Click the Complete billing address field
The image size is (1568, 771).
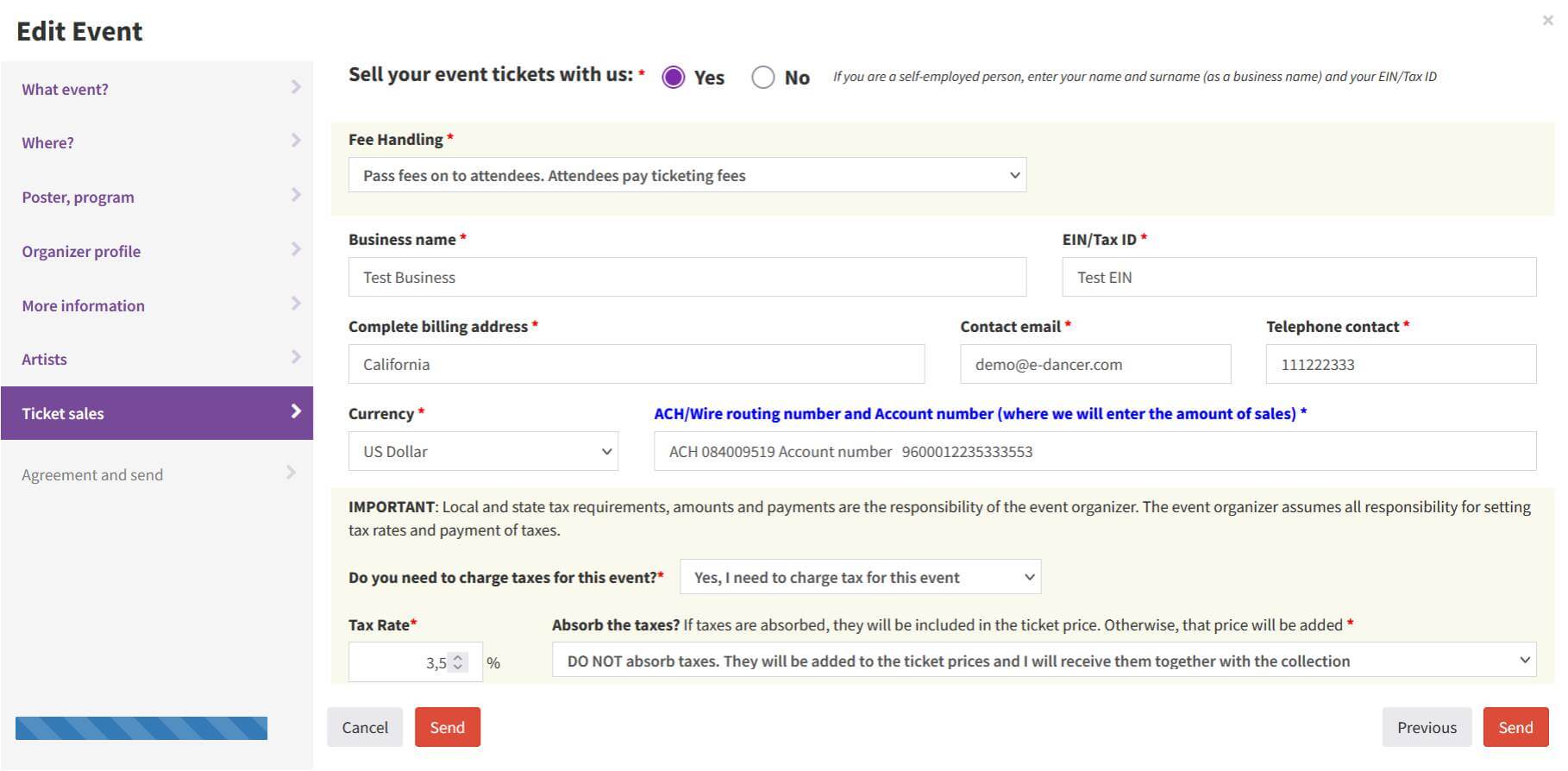(x=637, y=364)
